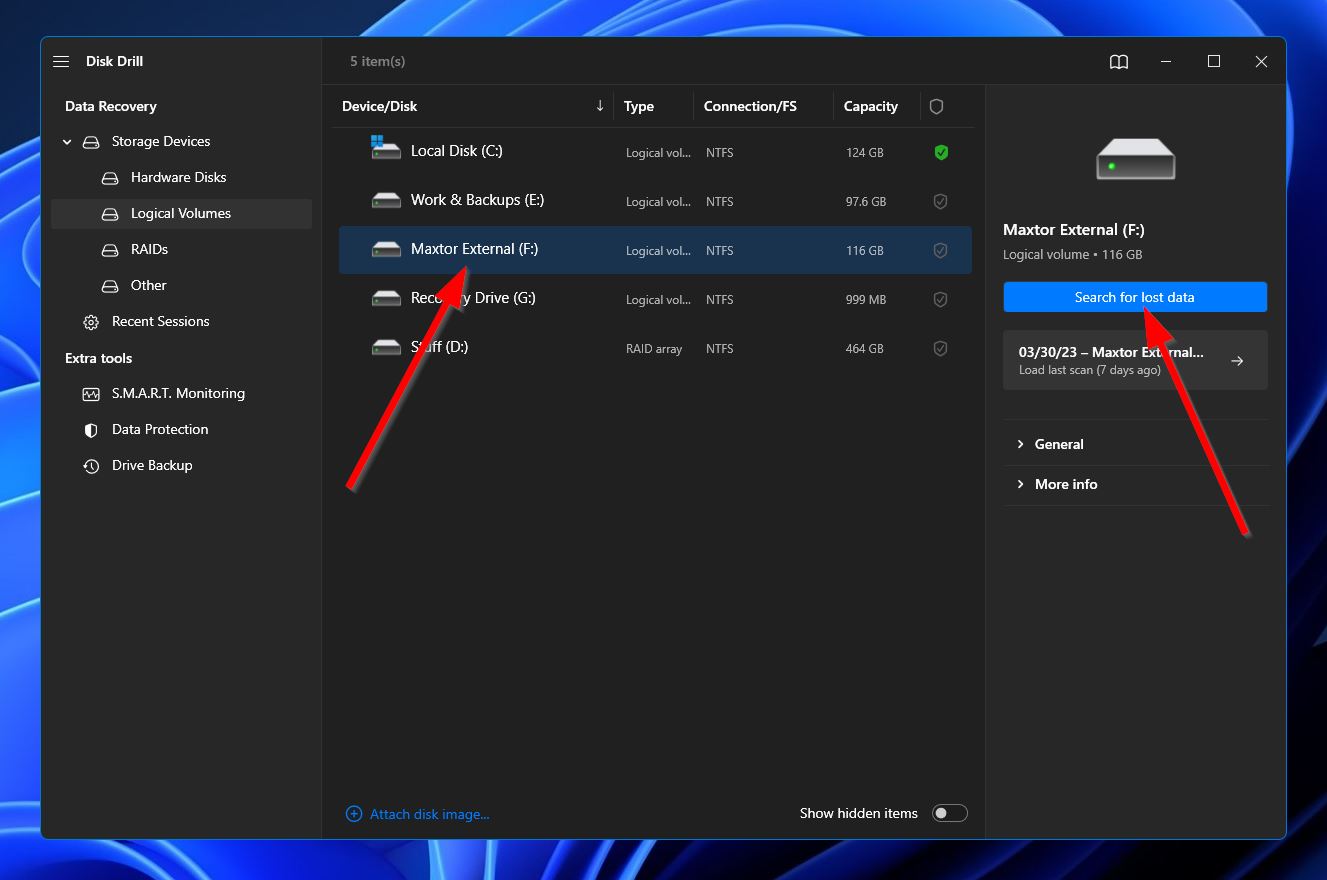Open S.M.A.R.T. Monitoring tool
This screenshot has height=880, width=1327.
(x=181, y=394)
